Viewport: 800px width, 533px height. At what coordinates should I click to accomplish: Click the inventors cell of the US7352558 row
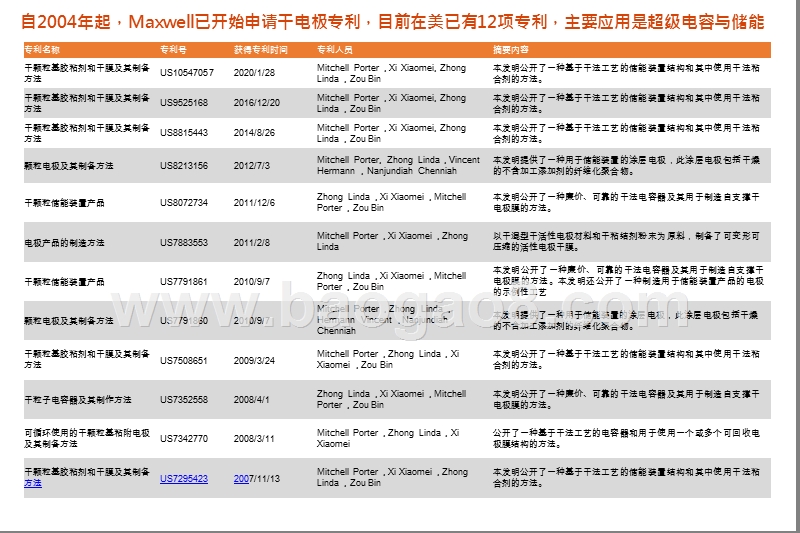tap(391, 399)
